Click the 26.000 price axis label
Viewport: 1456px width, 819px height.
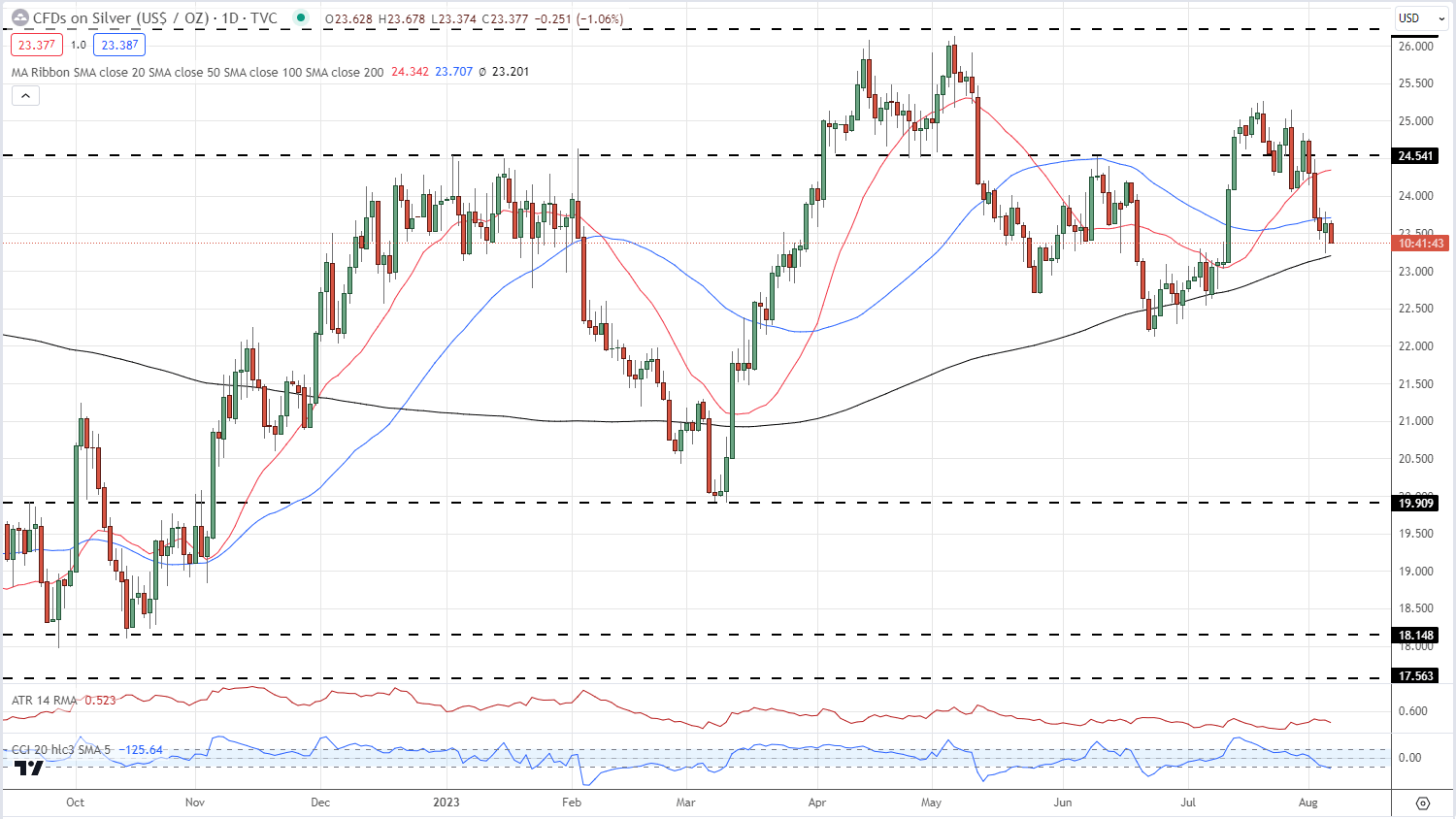click(x=1416, y=46)
